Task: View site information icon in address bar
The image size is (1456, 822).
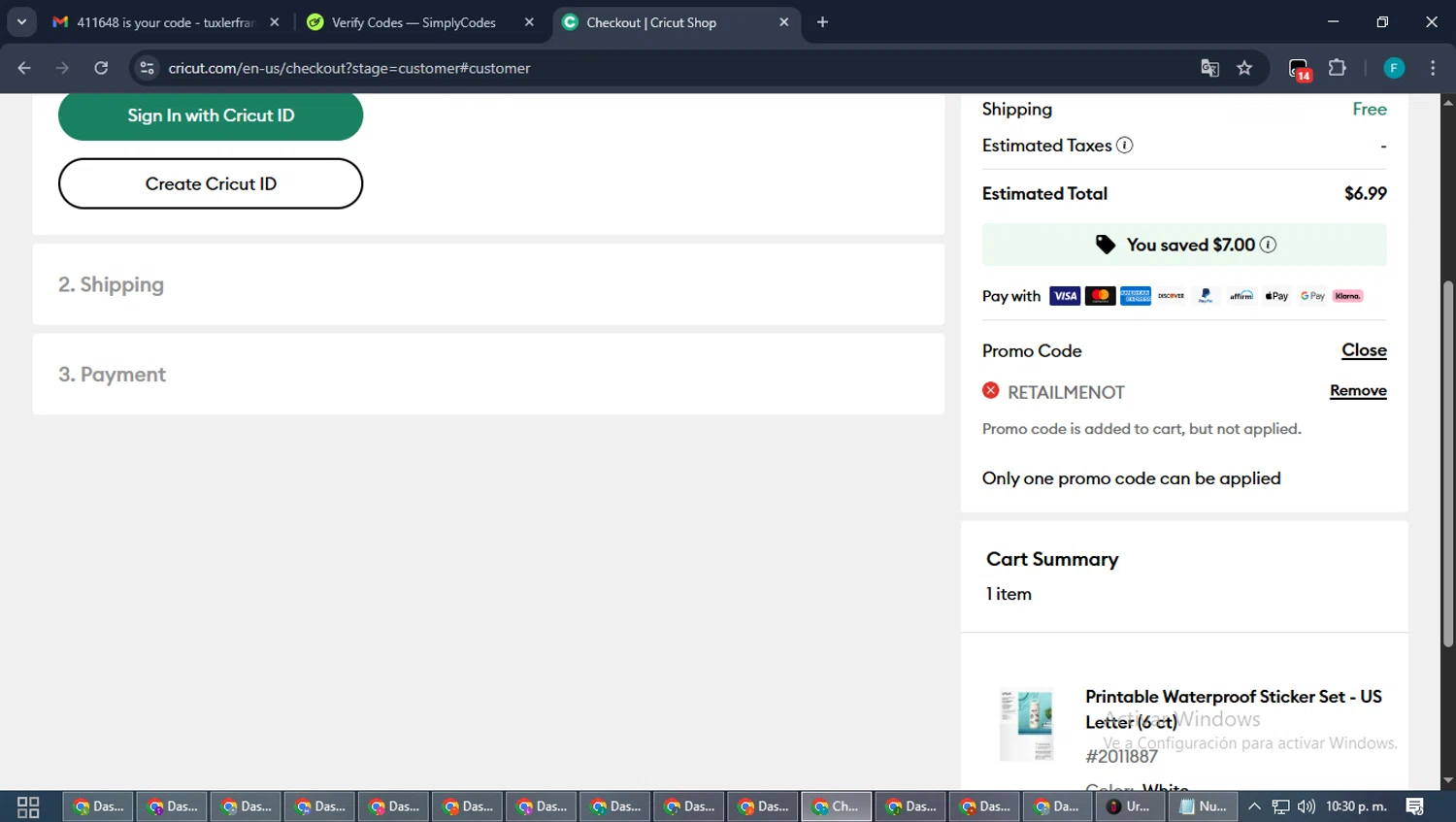Action: click(x=147, y=68)
